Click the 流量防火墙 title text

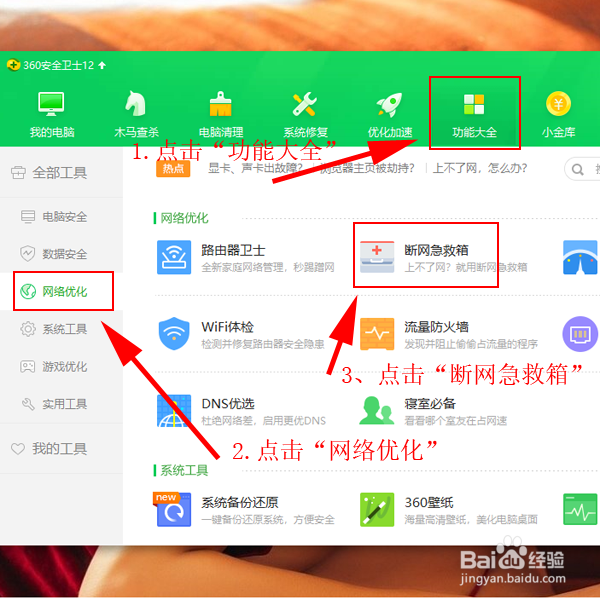pos(436,327)
